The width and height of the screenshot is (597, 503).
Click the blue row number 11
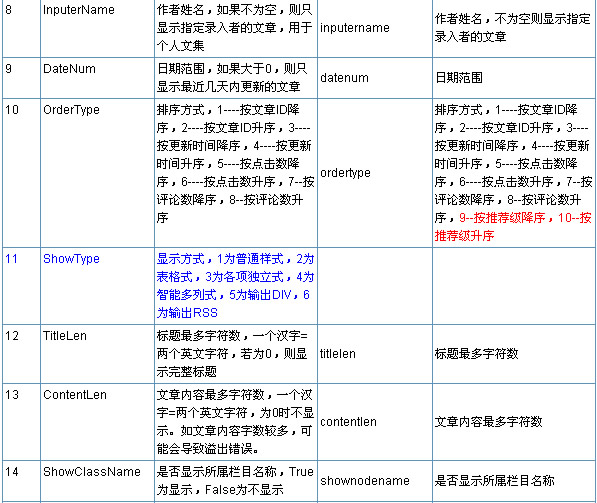11,259
